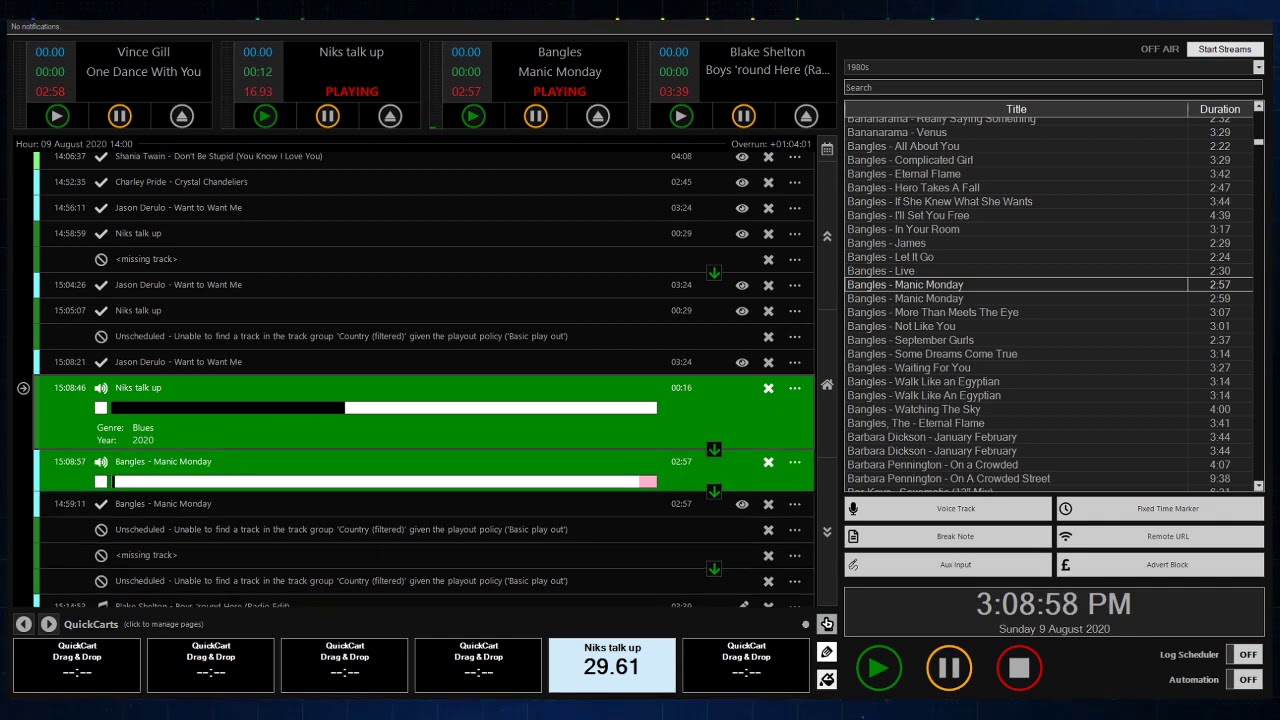Open more options for Jason Derulo 14:56:11
Screen dimensions: 1280x720
pyautogui.click(x=795, y=208)
